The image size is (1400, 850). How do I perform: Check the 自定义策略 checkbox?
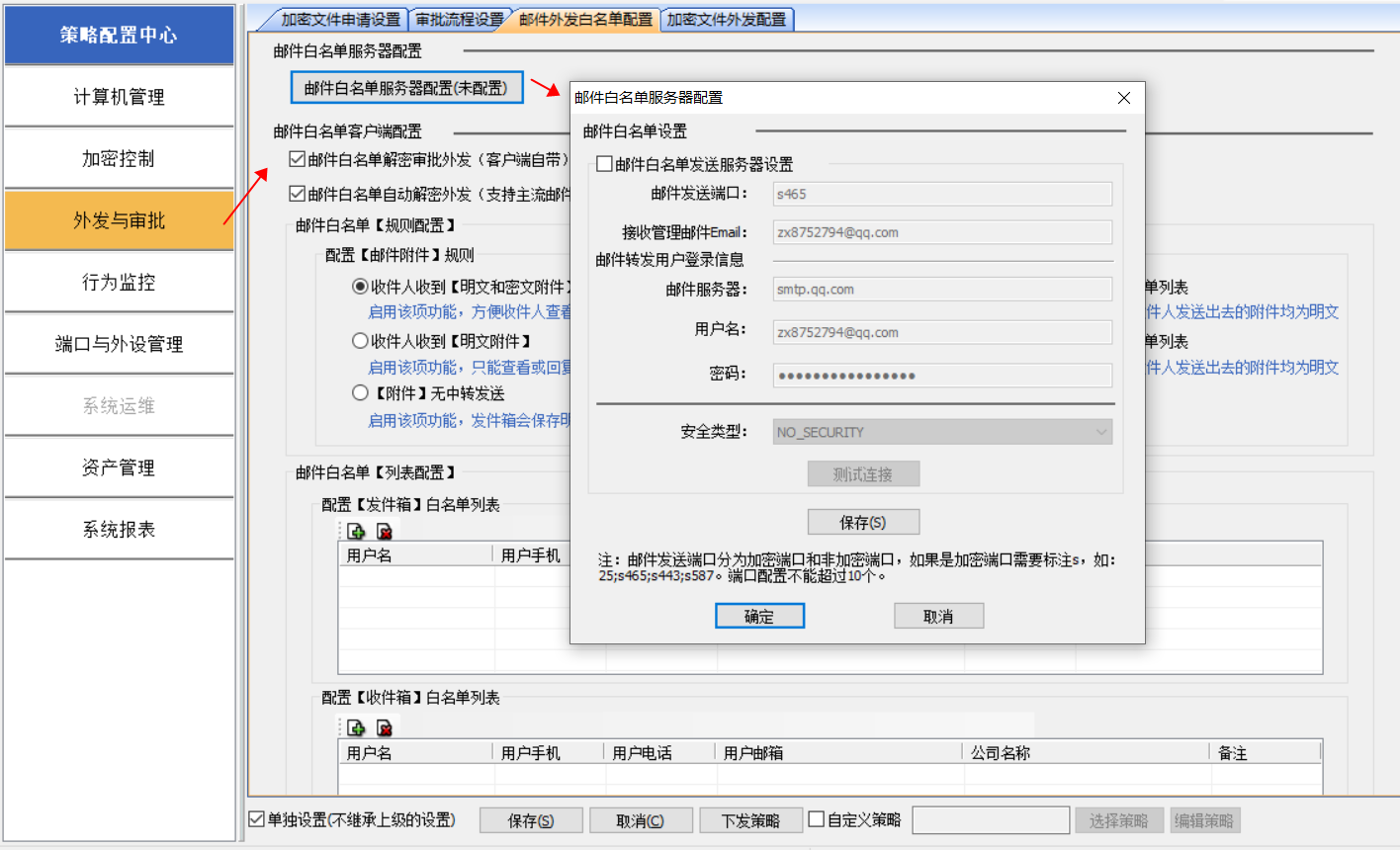(817, 819)
